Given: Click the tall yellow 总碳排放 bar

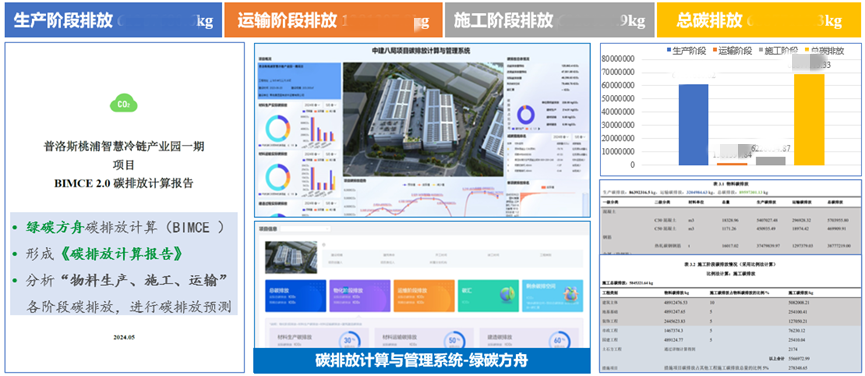Looking at the screenshot, I should click(x=809, y=120).
